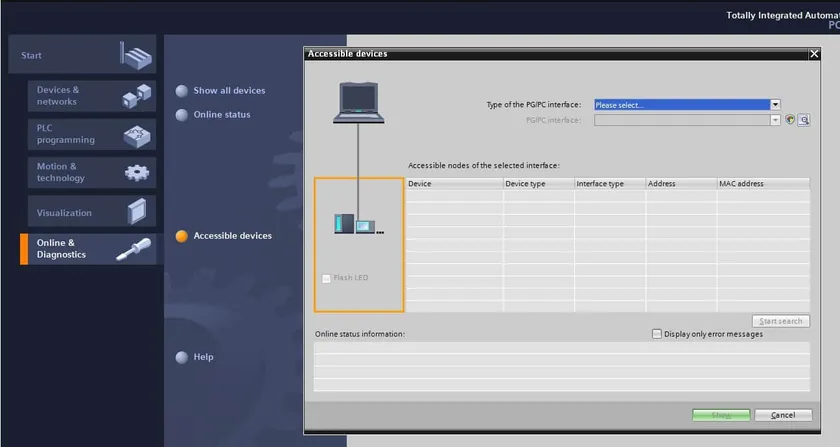
Task: Click the Online status information text area
Action: pyautogui.click(x=561, y=367)
